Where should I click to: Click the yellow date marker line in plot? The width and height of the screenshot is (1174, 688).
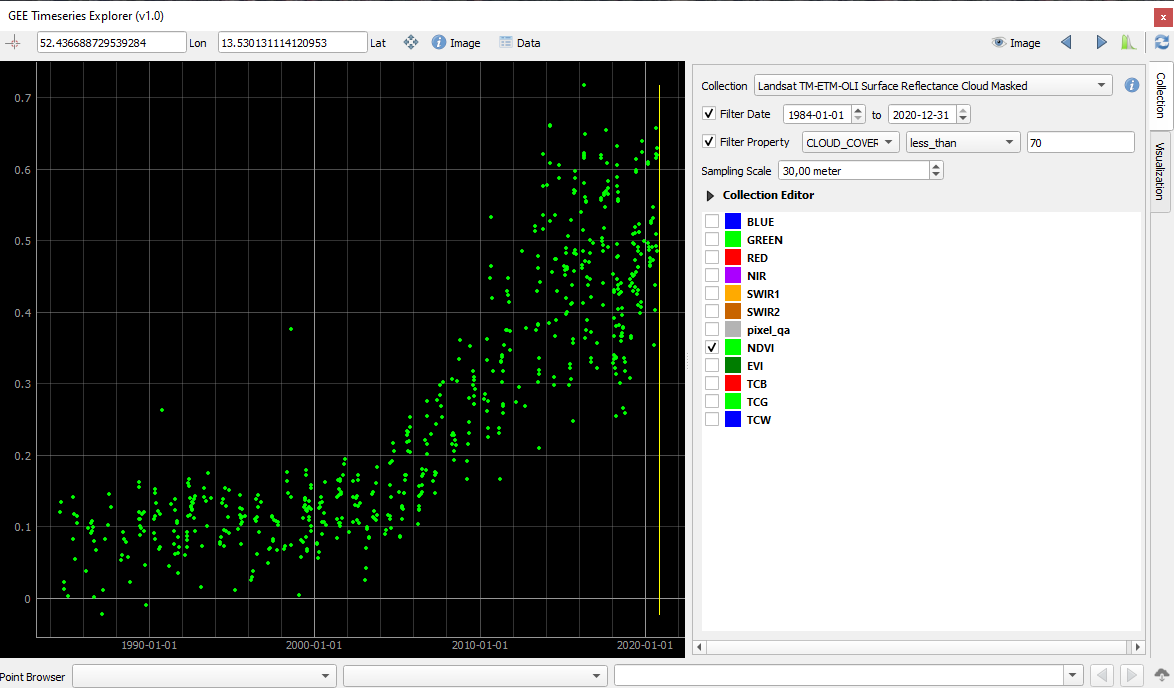(x=659, y=350)
